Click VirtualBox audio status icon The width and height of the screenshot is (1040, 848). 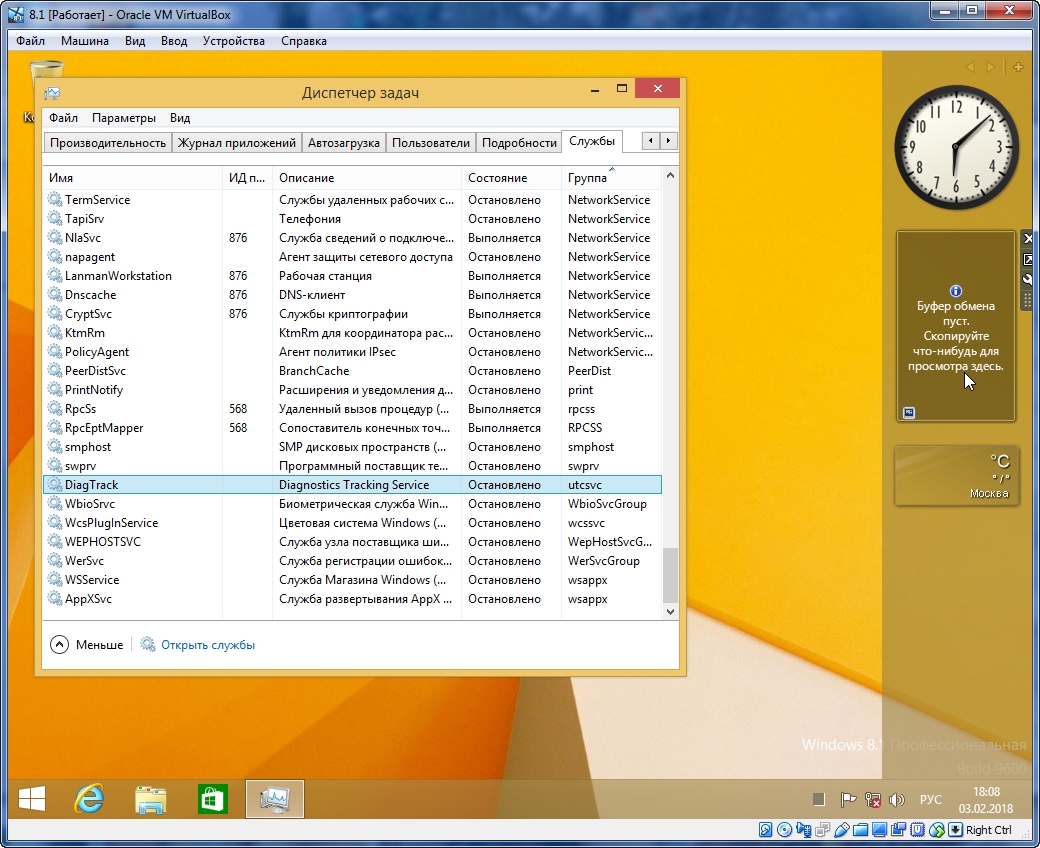[803, 829]
